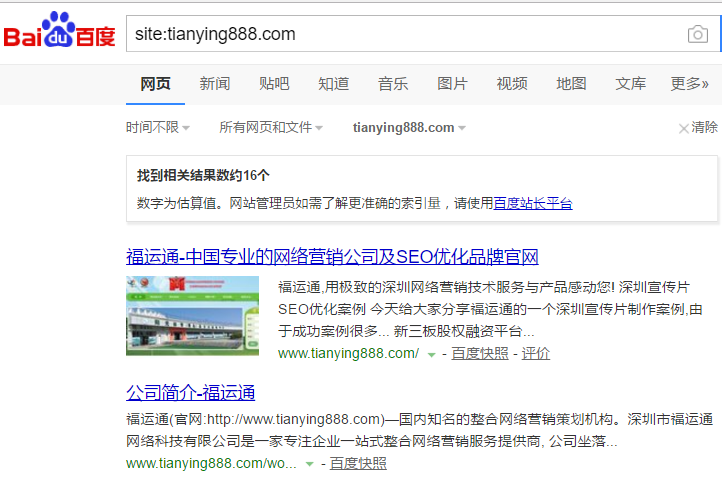This screenshot has height=480, width=722.
Task: Expand the tianying888.com site filter
Action: [409, 128]
